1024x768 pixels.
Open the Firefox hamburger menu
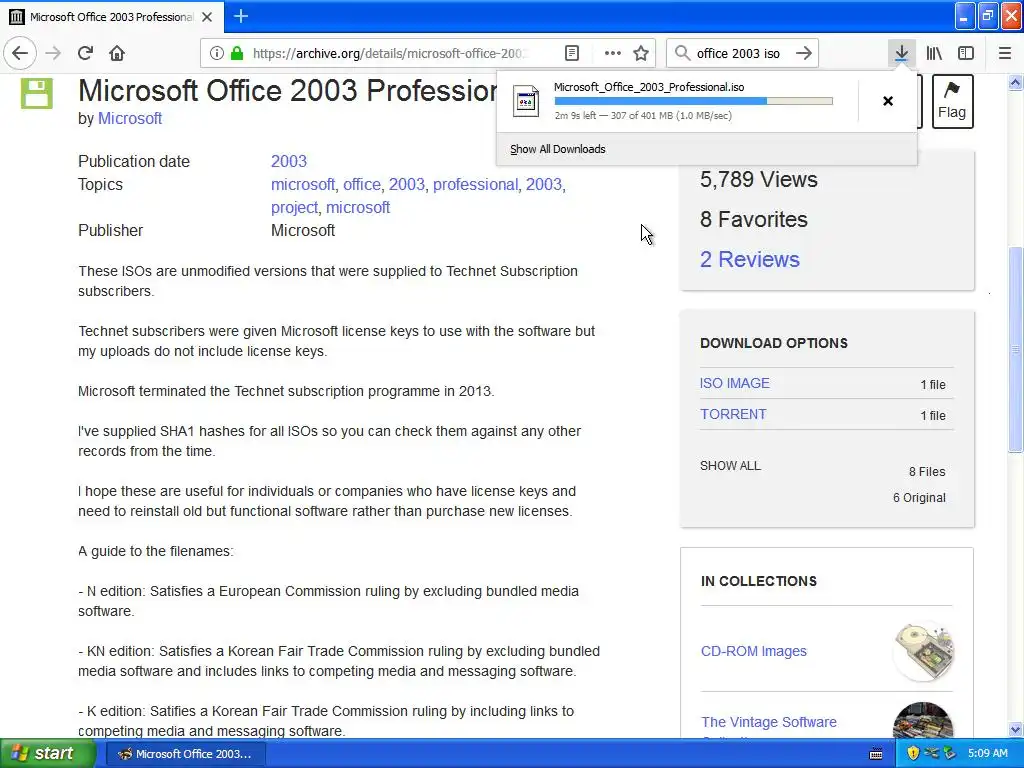(x=1004, y=54)
